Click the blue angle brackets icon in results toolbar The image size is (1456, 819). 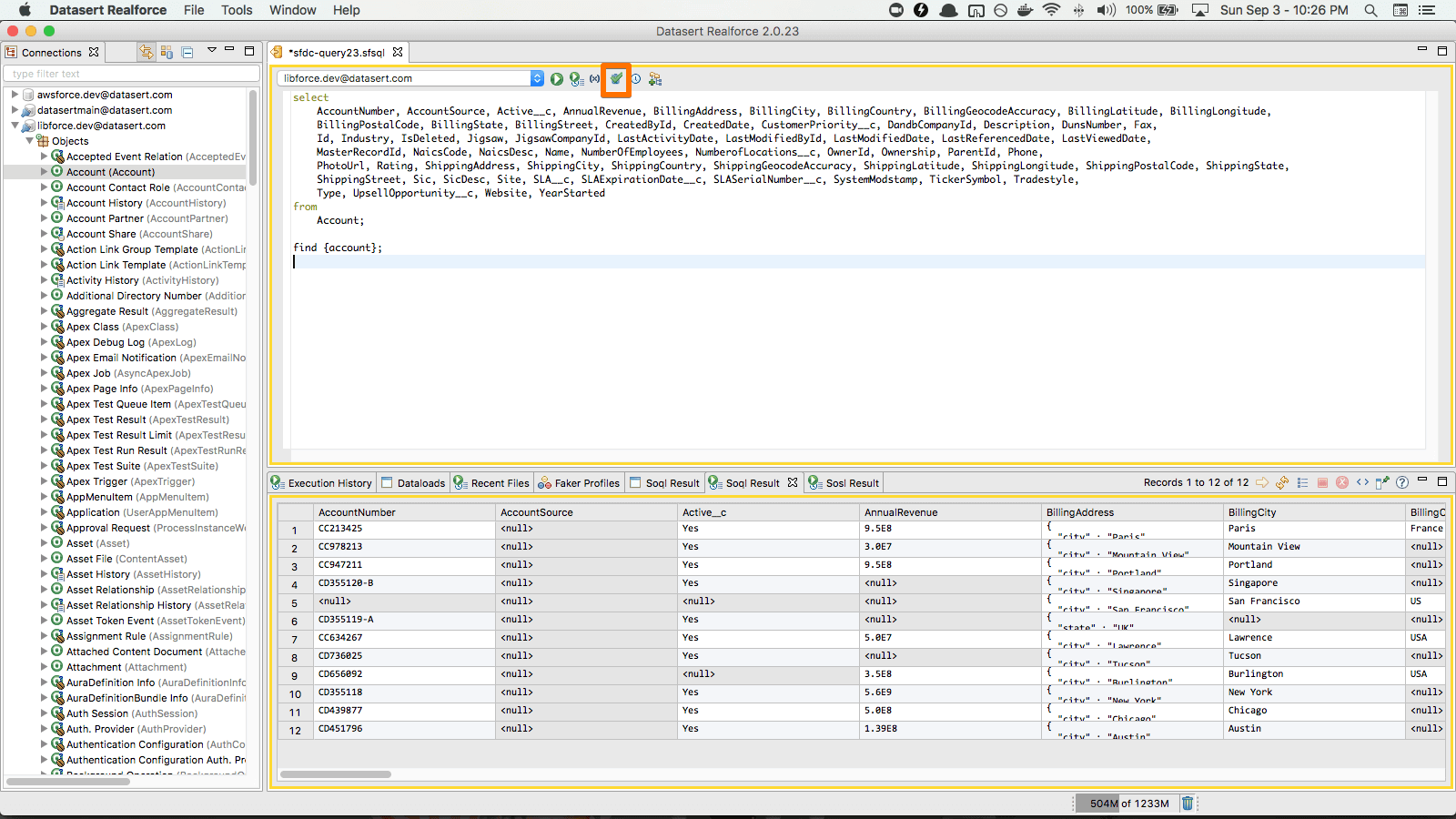(x=1362, y=482)
